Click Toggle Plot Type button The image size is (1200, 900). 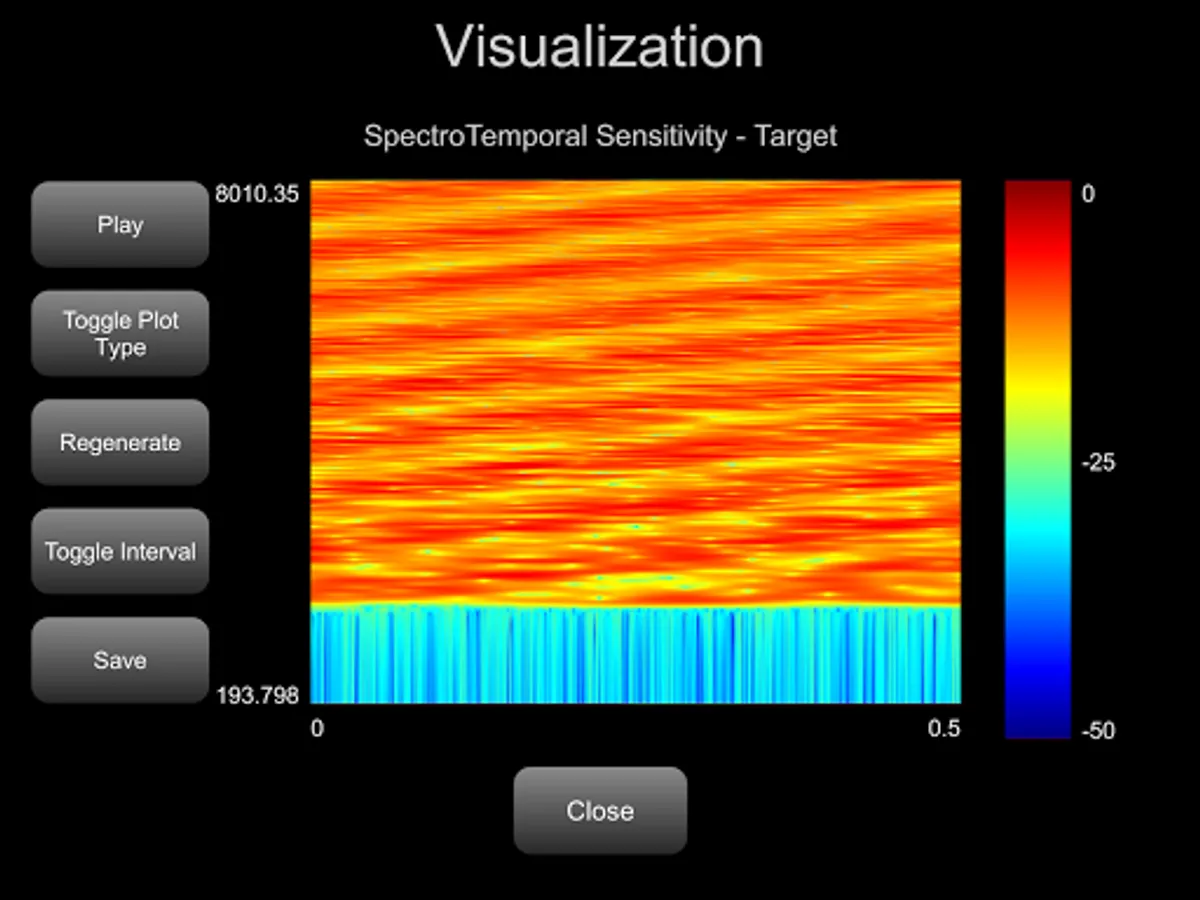click(x=120, y=334)
